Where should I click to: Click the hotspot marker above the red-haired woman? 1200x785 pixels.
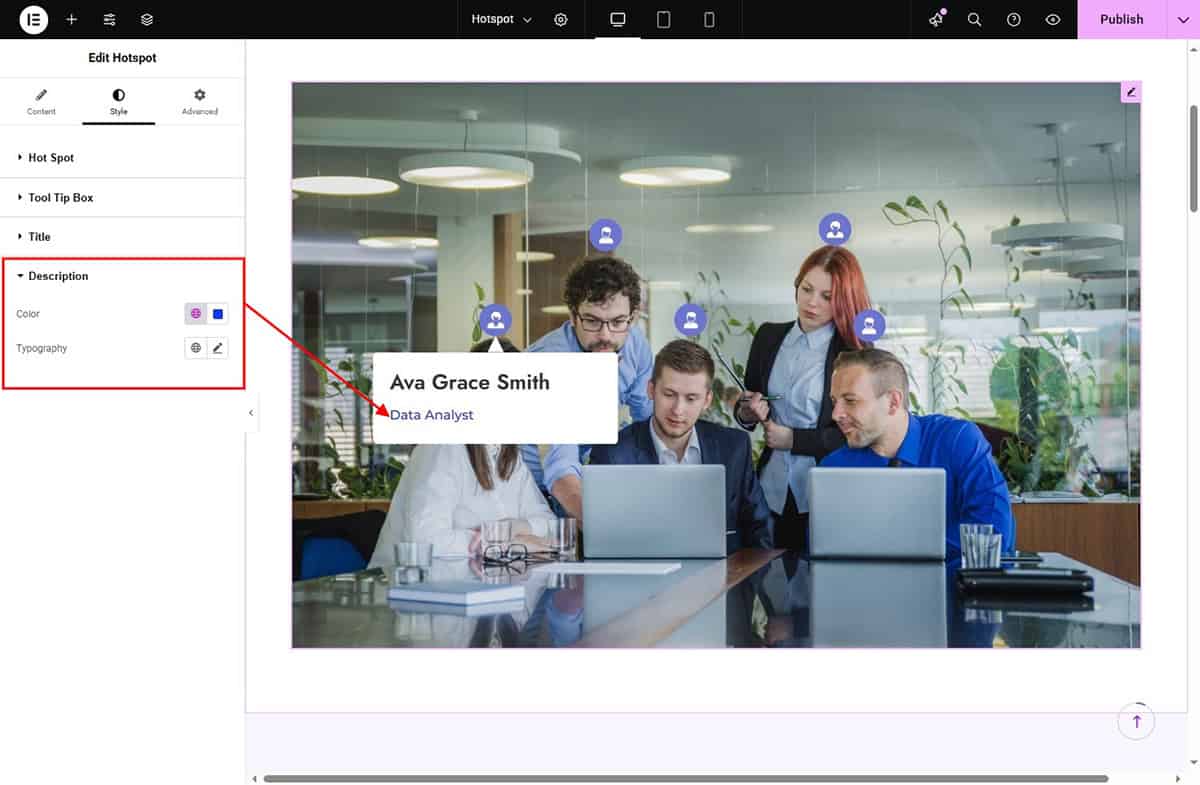point(835,229)
